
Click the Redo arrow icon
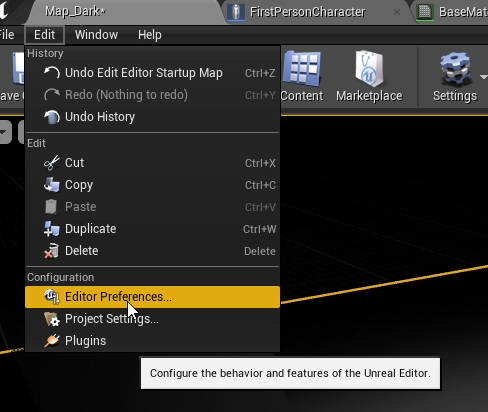coord(52,95)
